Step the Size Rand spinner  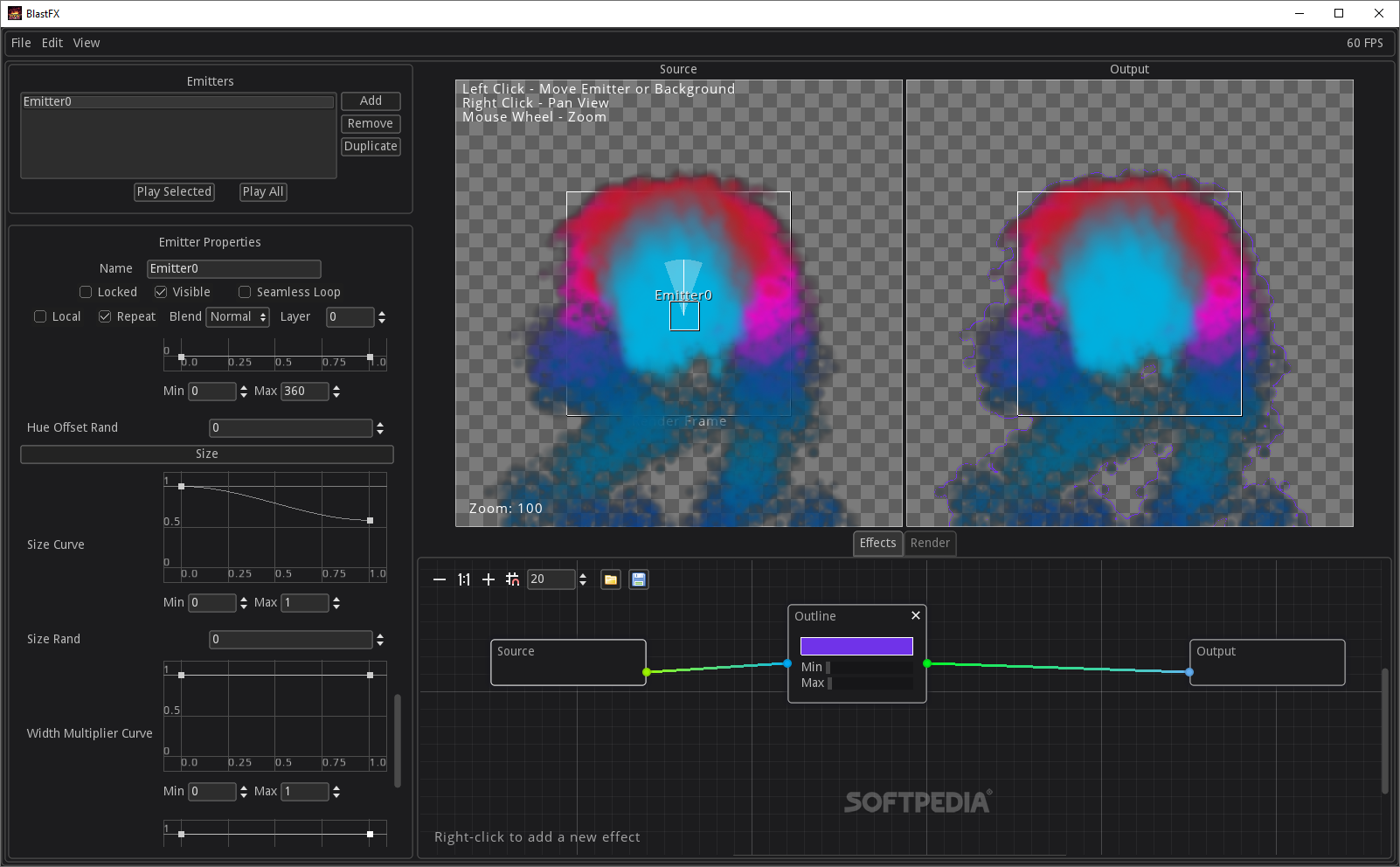[x=380, y=639]
